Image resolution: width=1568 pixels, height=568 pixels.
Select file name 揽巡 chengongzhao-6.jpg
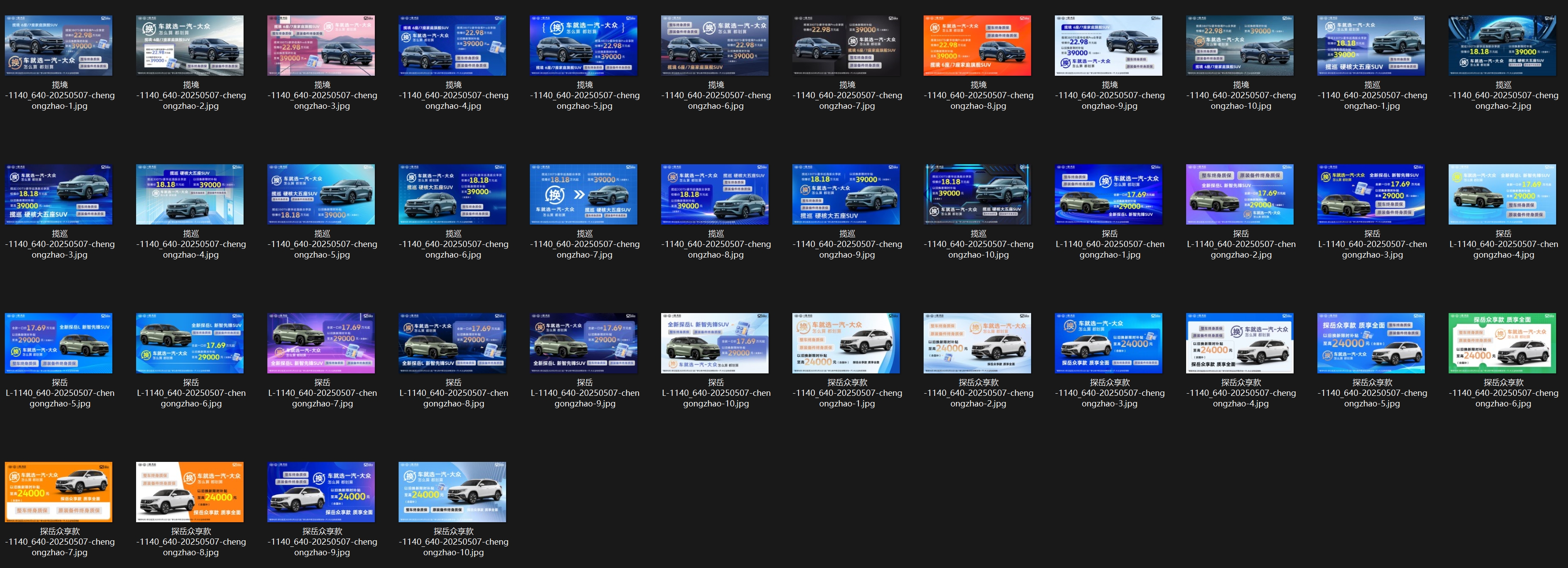454,244
